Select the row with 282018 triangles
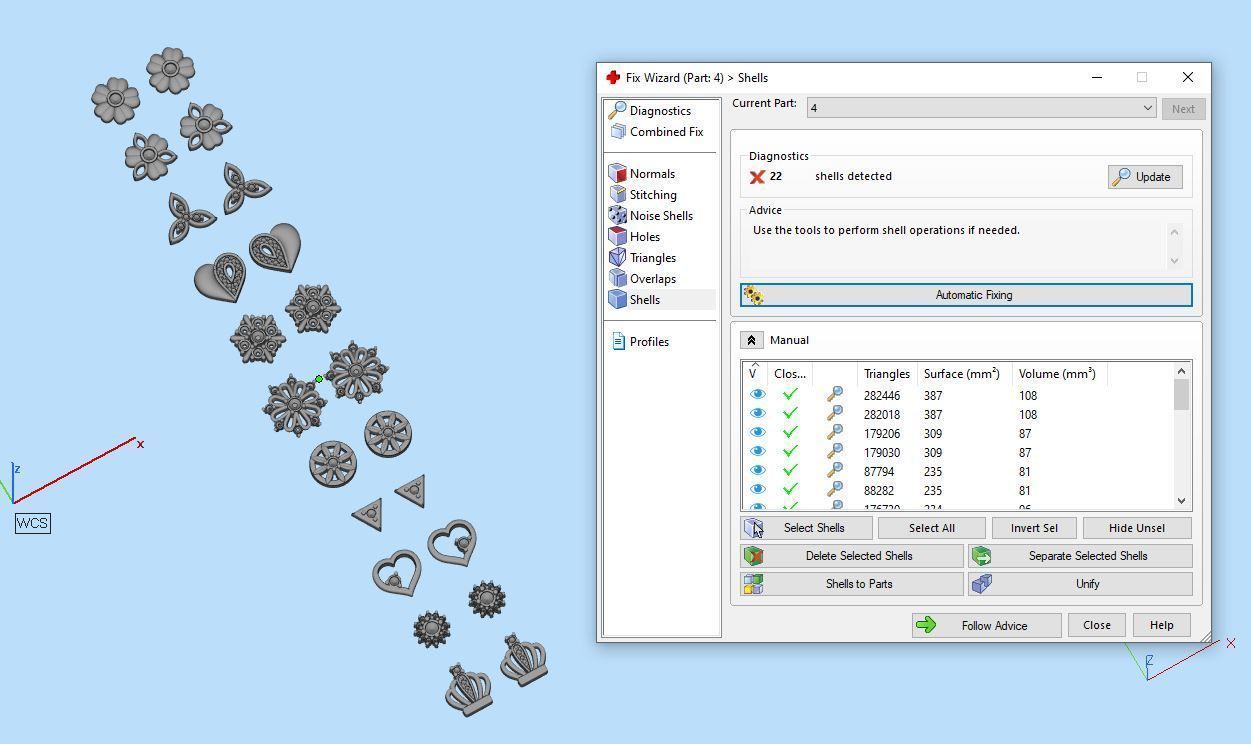Image resolution: width=1251 pixels, height=744 pixels. (957, 414)
